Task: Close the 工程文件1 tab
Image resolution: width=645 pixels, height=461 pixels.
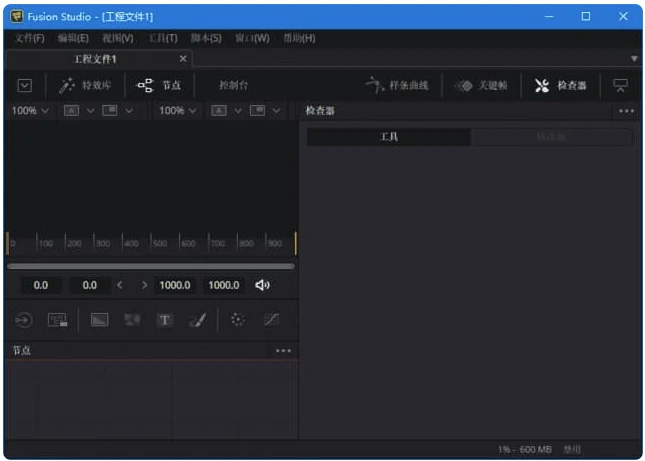Action: 183,59
